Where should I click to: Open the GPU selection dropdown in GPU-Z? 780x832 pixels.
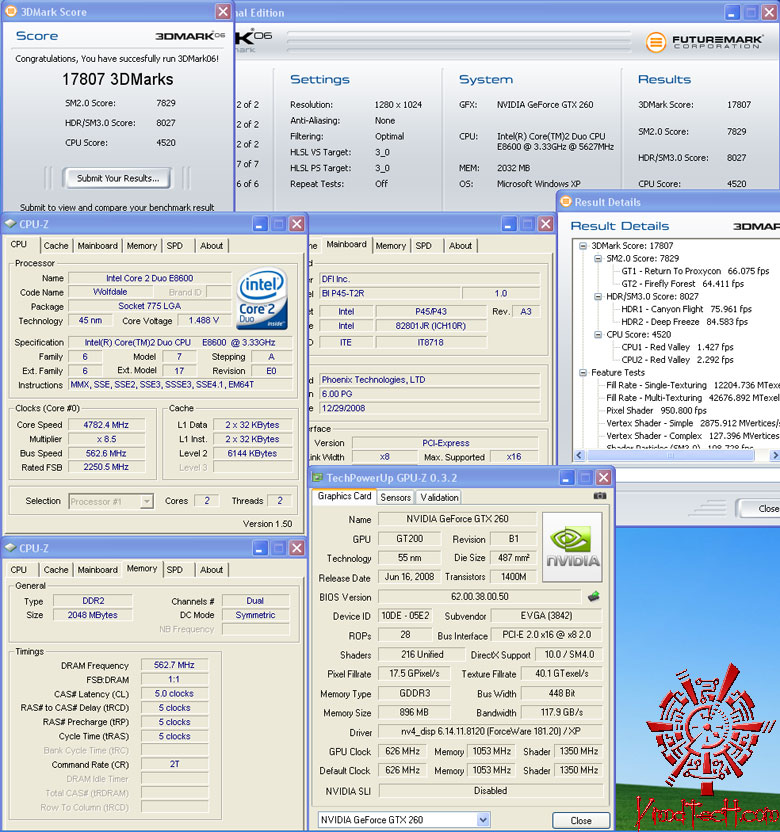[x=482, y=820]
